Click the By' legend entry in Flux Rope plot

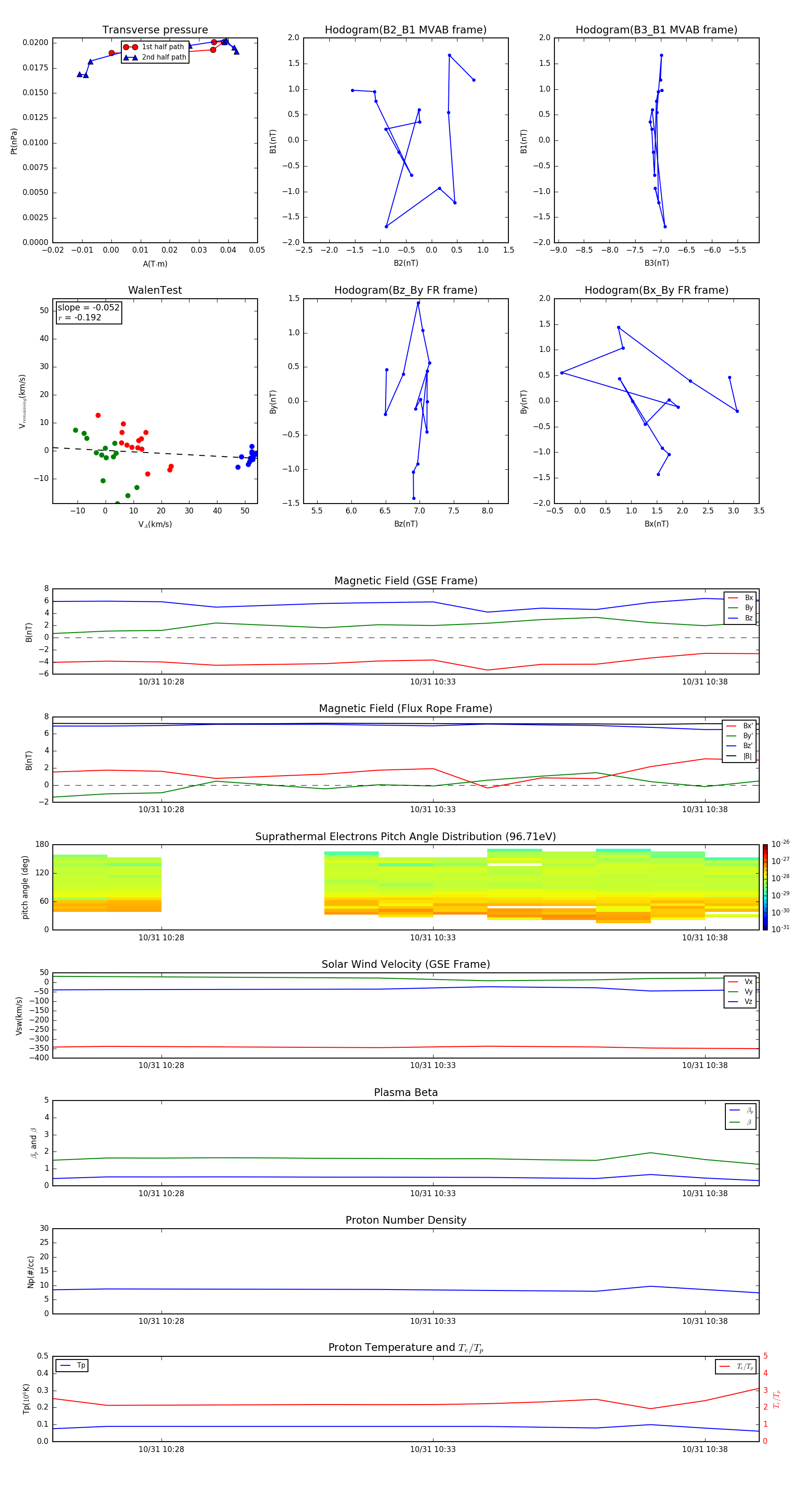[740, 736]
